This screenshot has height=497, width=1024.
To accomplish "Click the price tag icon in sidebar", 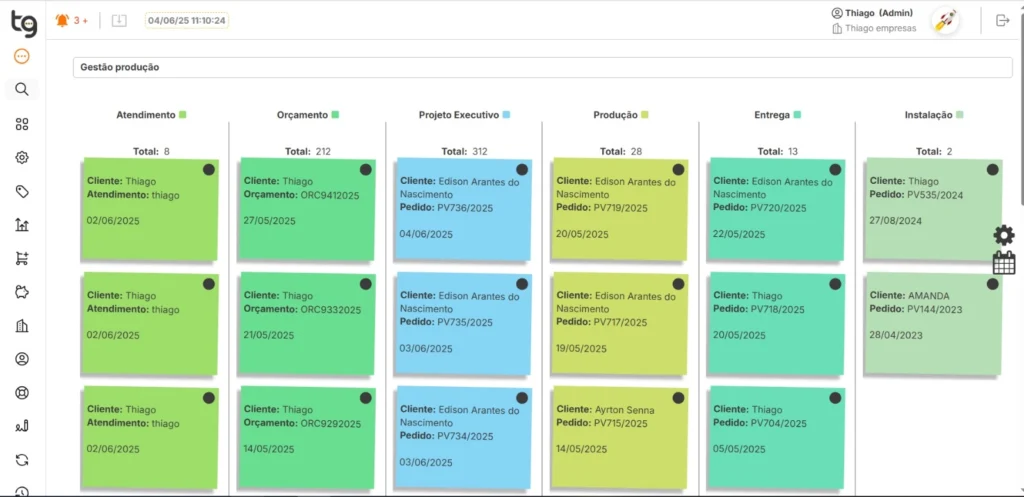I will pyautogui.click(x=22, y=191).
